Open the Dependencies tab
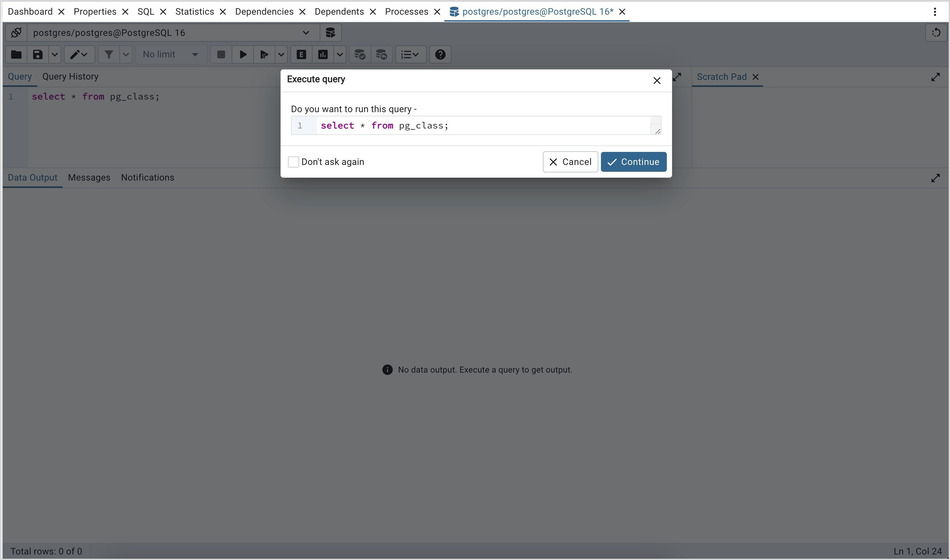The image size is (950, 560). [264, 12]
